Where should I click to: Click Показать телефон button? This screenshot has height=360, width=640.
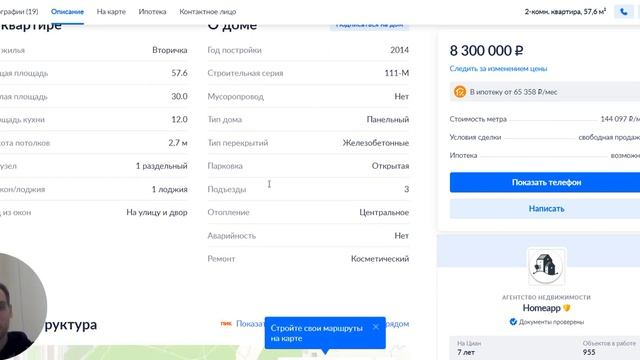point(545,182)
